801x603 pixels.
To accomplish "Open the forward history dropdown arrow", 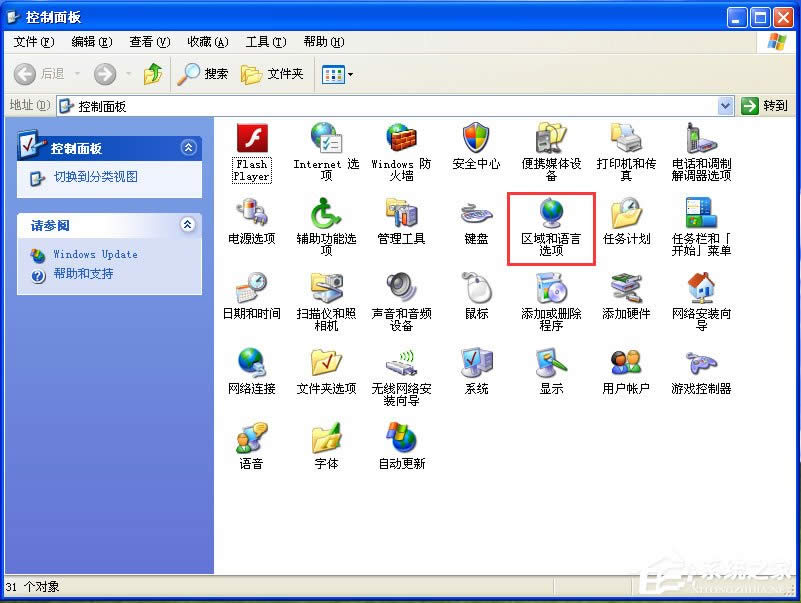I will click(x=129, y=74).
